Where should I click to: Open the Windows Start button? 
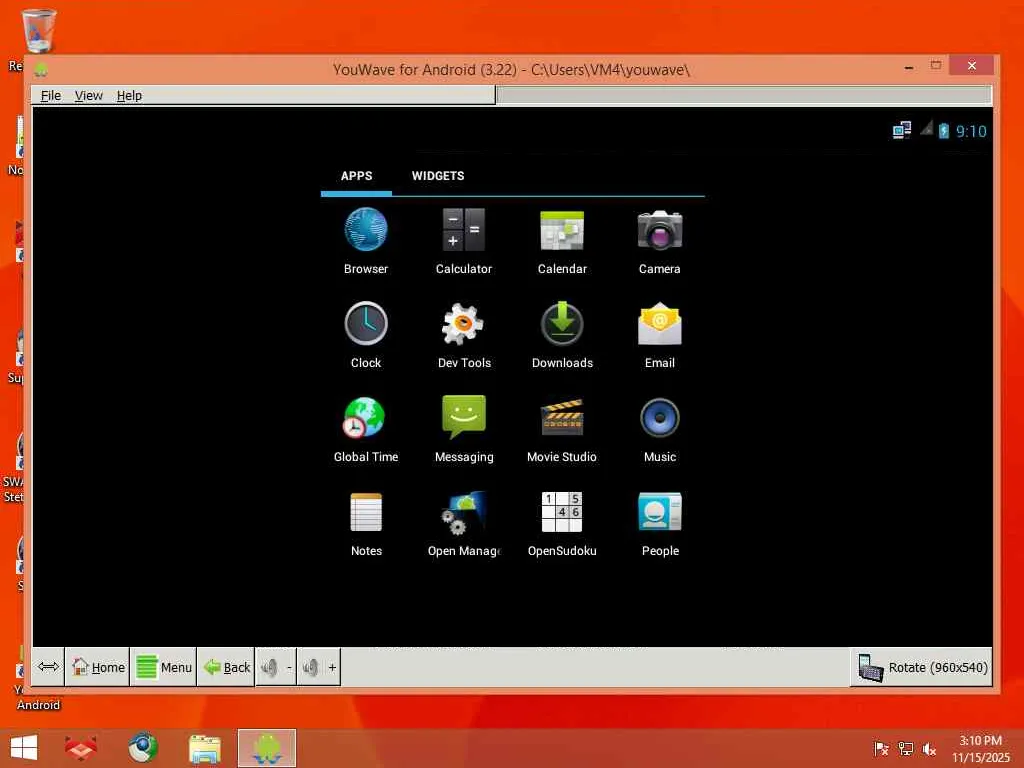click(x=24, y=748)
